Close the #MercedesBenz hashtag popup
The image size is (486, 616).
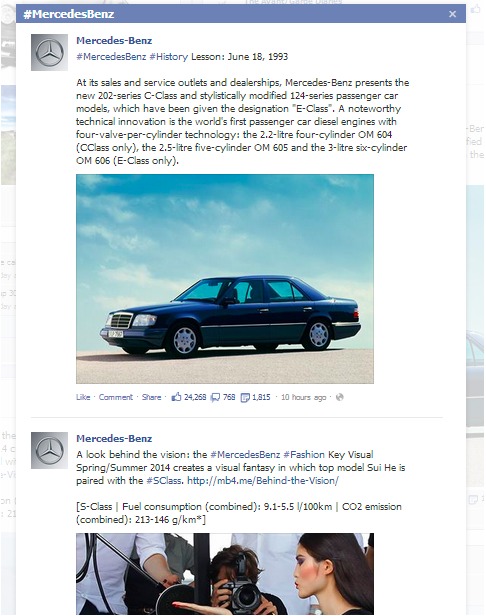452,14
